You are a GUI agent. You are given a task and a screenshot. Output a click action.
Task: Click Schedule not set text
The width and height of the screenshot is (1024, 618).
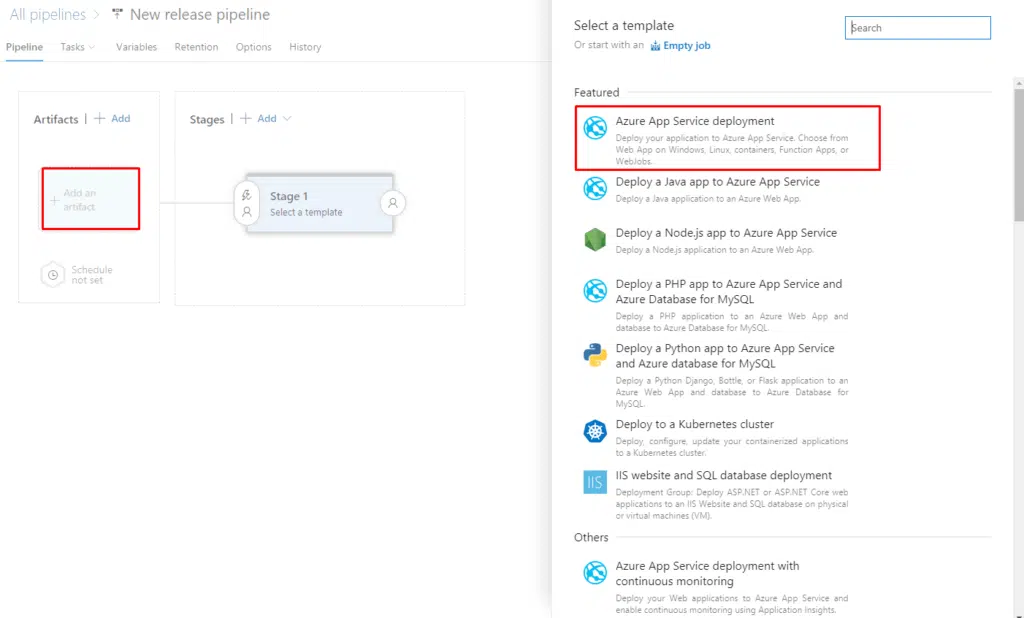click(x=91, y=275)
